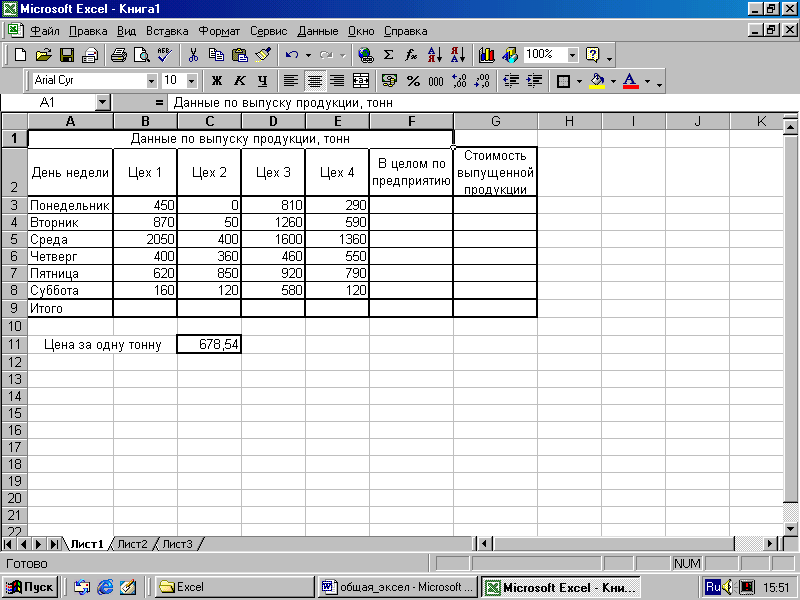Image resolution: width=800 pixels, height=600 pixels.
Task: Switch to the Лист2 sheet tab
Action: click(132, 544)
